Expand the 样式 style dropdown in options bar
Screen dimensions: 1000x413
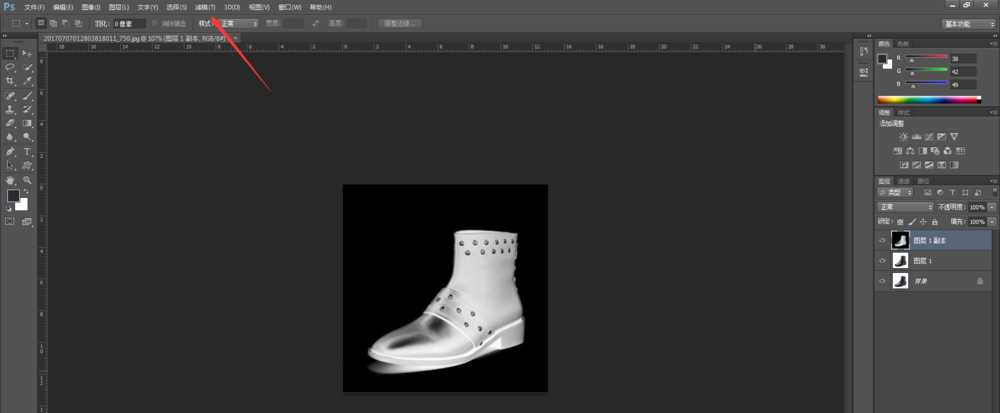(240, 22)
